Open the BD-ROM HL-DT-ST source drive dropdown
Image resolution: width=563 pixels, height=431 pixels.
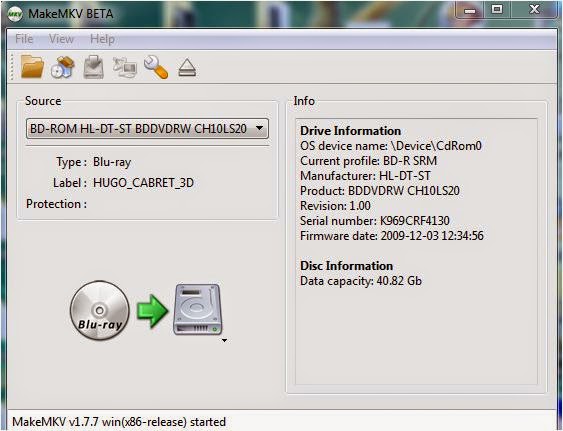(x=147, y=129)
